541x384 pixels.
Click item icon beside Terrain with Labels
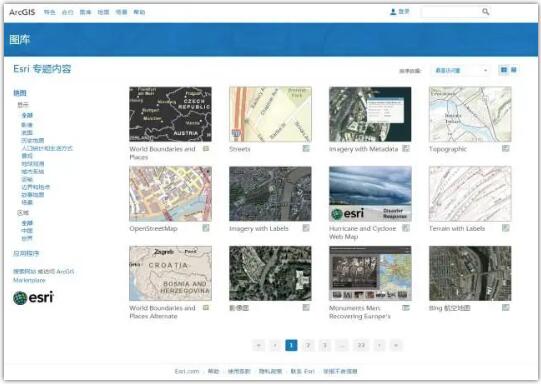(505, 228)
